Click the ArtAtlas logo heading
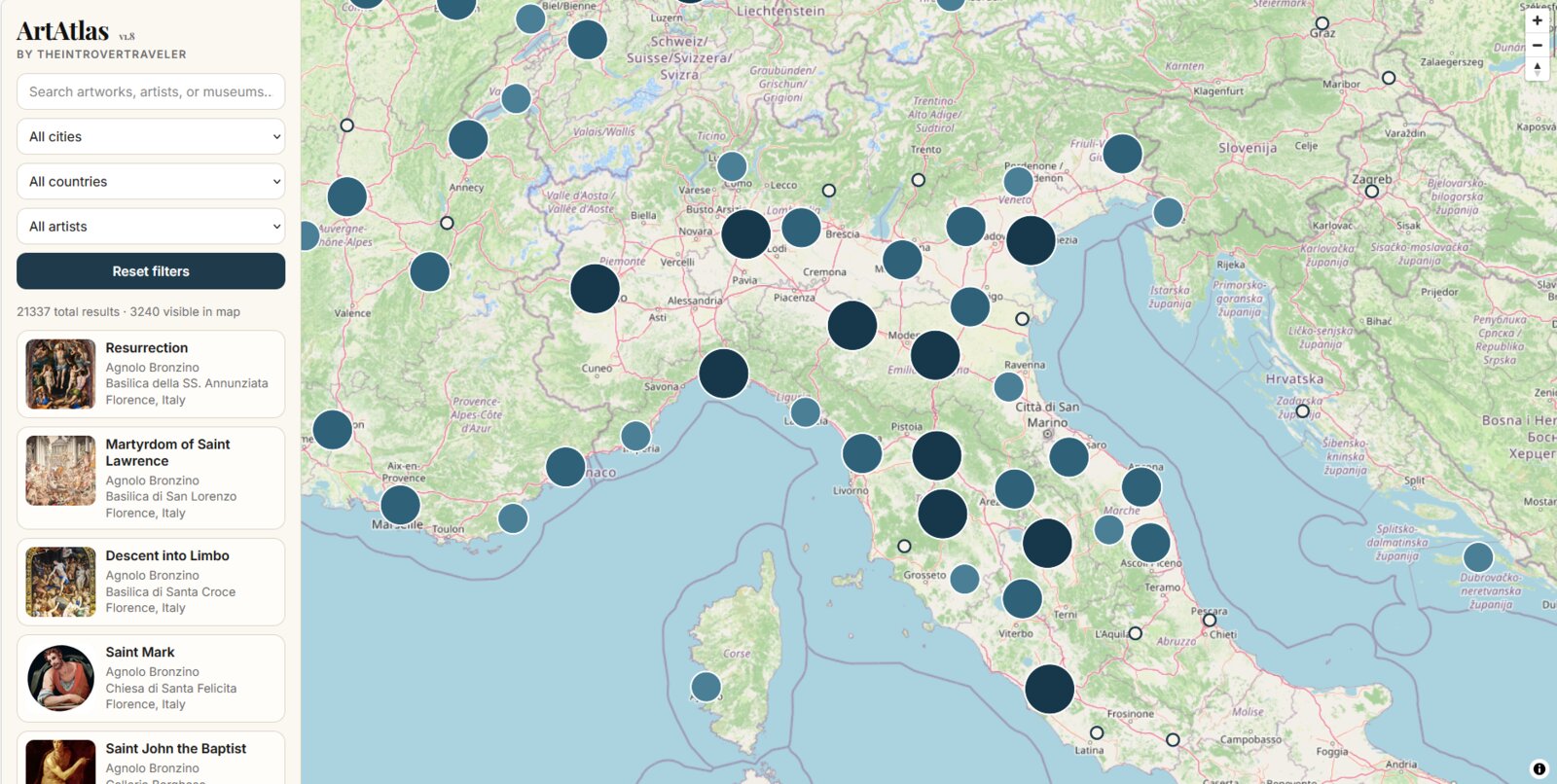 [62, 31]
